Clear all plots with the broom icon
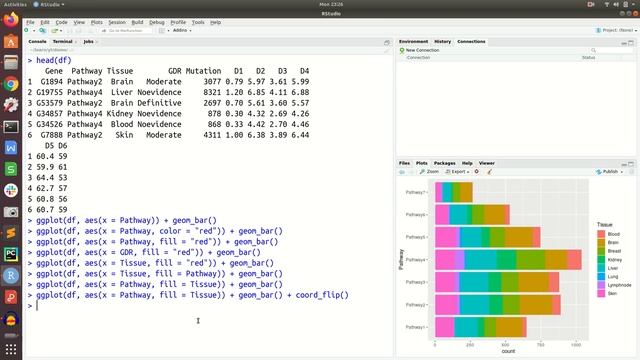 (489, 172)
